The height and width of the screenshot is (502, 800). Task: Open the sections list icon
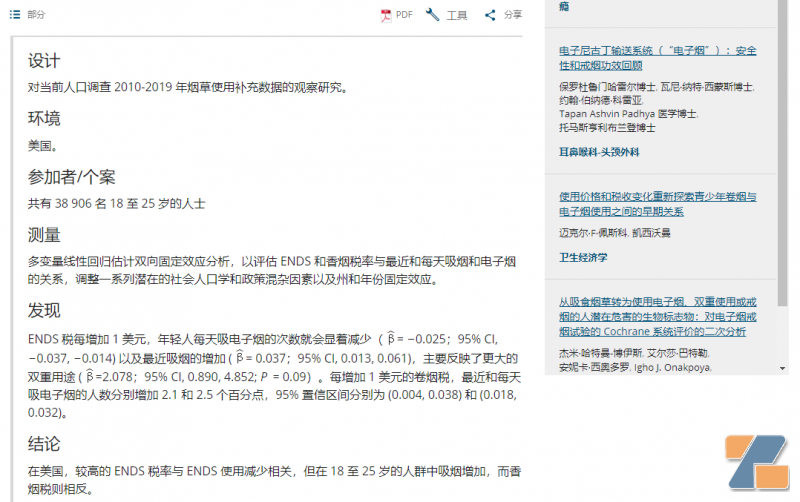coord(15,14)
